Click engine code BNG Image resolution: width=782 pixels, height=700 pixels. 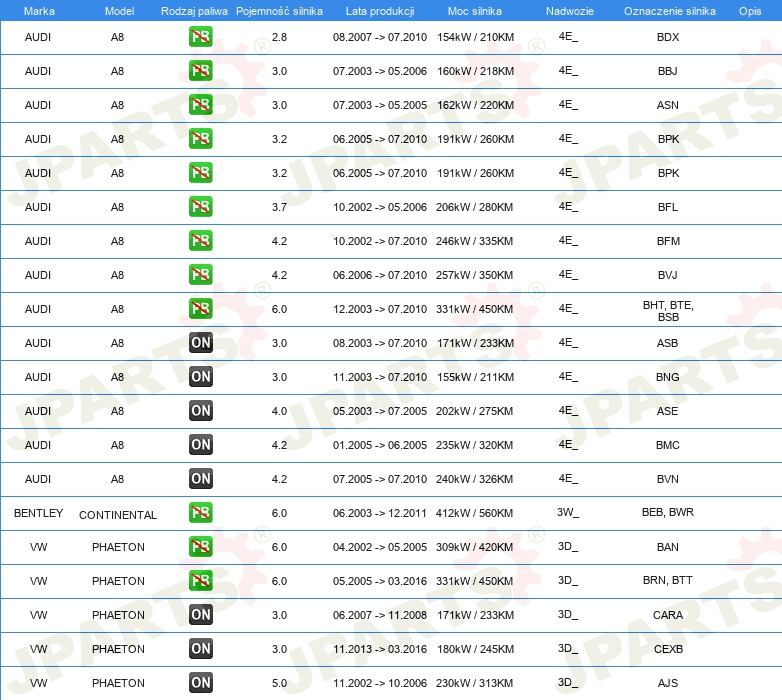click(667, 377)
